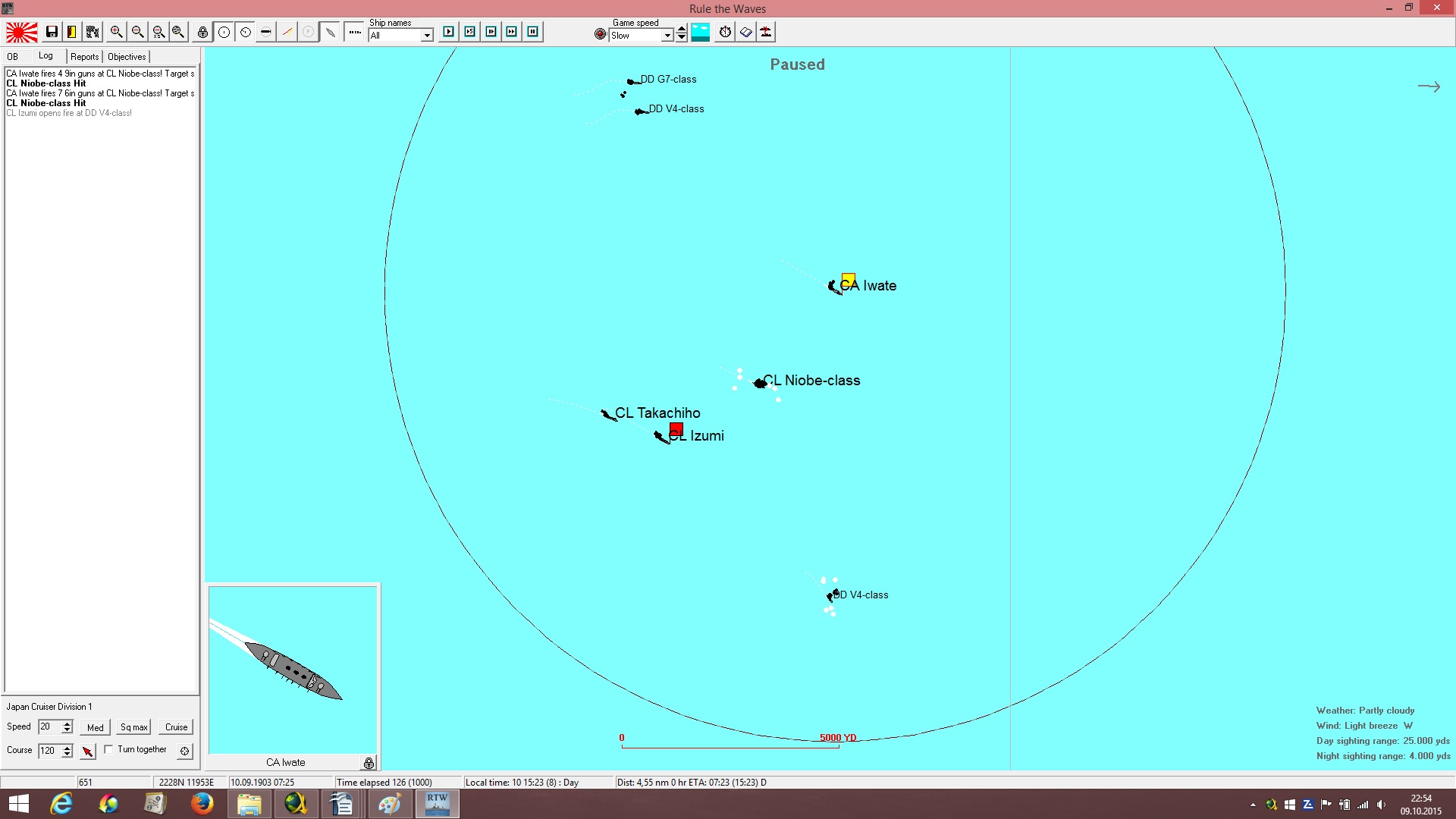The image size is (1456, 819).
Task: Click the red course arrow icon
Action: tap(88, 751)
